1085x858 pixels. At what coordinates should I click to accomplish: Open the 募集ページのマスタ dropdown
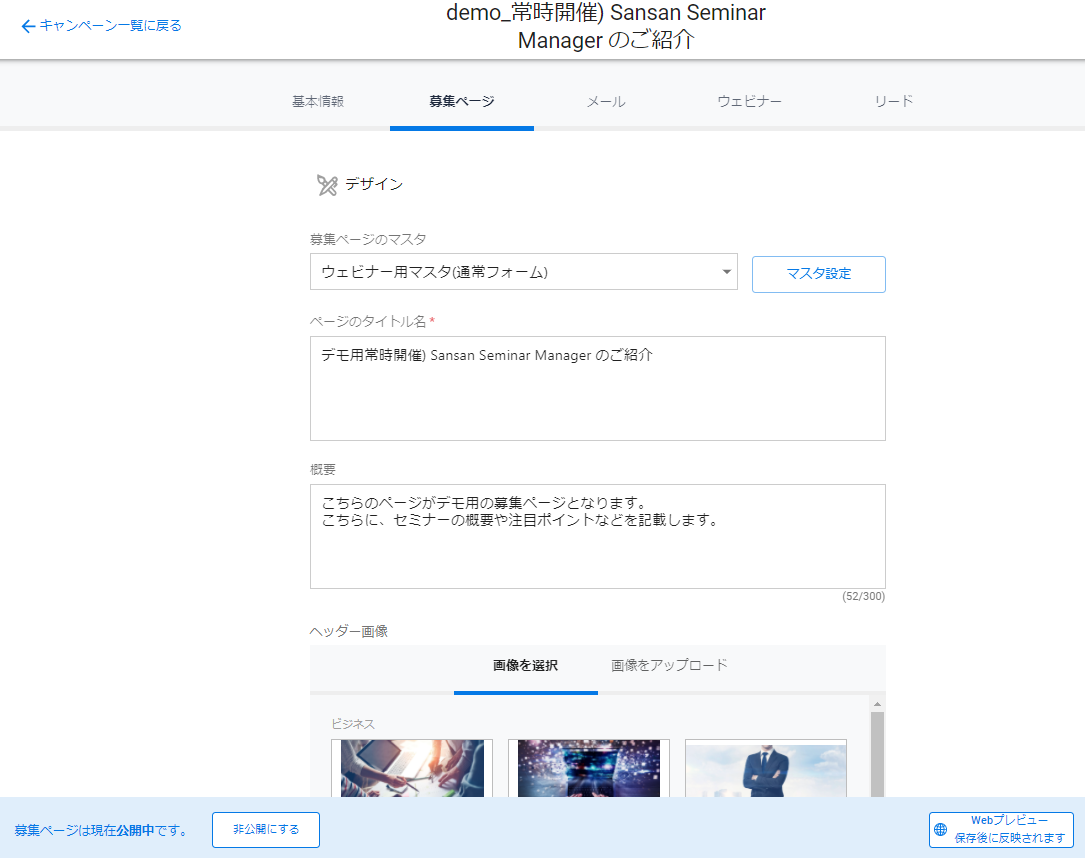pos(523,272)
